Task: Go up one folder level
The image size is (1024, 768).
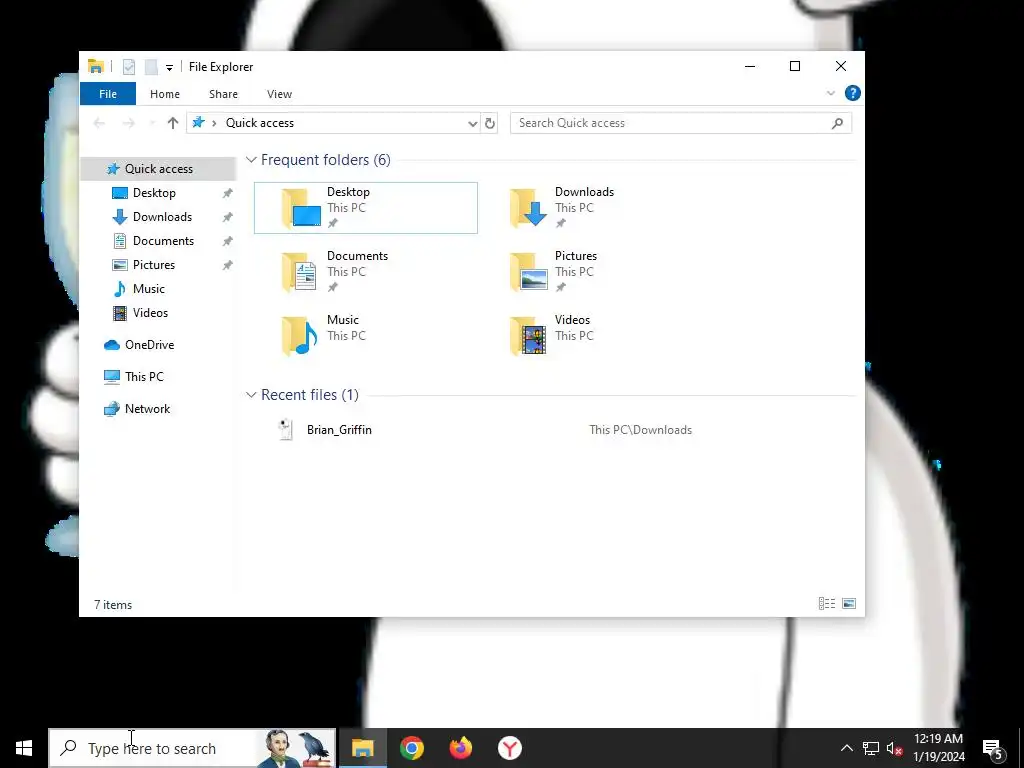Action: (172, 123)
